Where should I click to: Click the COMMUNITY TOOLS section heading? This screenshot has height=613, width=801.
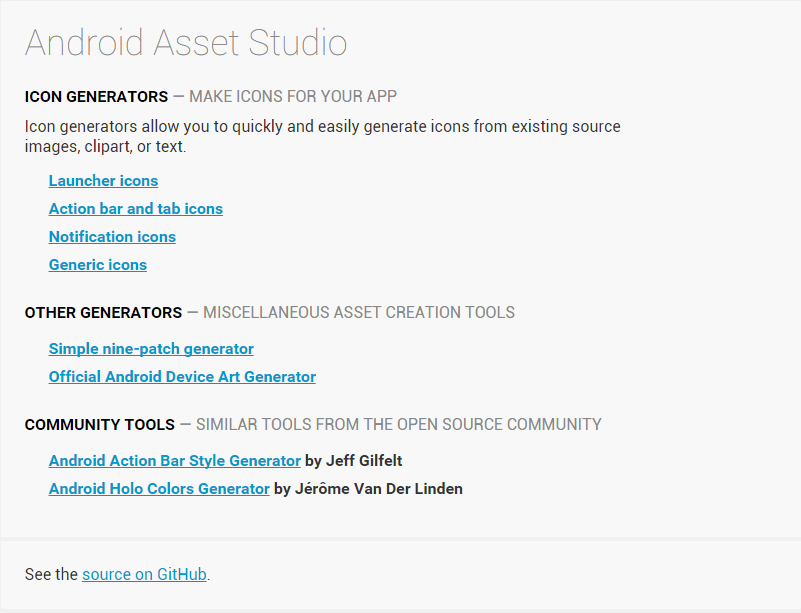[x=100, y=425]
